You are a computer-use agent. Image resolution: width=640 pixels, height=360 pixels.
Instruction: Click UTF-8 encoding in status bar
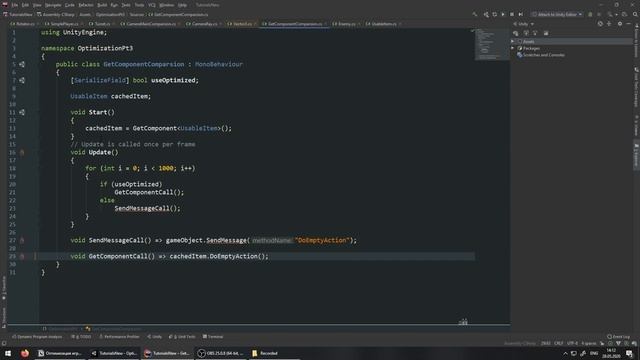(573, 343)
